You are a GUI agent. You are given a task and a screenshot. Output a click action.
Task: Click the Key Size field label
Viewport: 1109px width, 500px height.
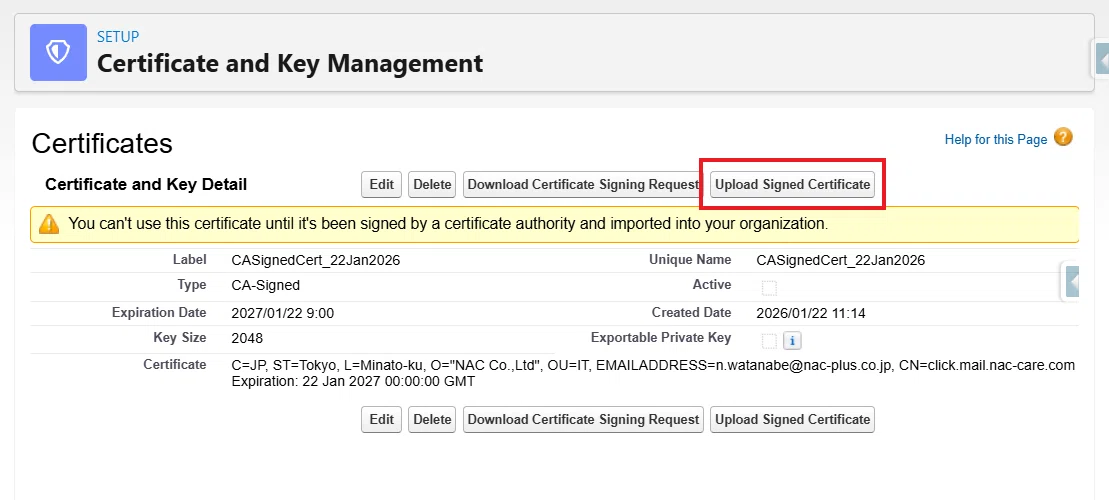[180, 337]
